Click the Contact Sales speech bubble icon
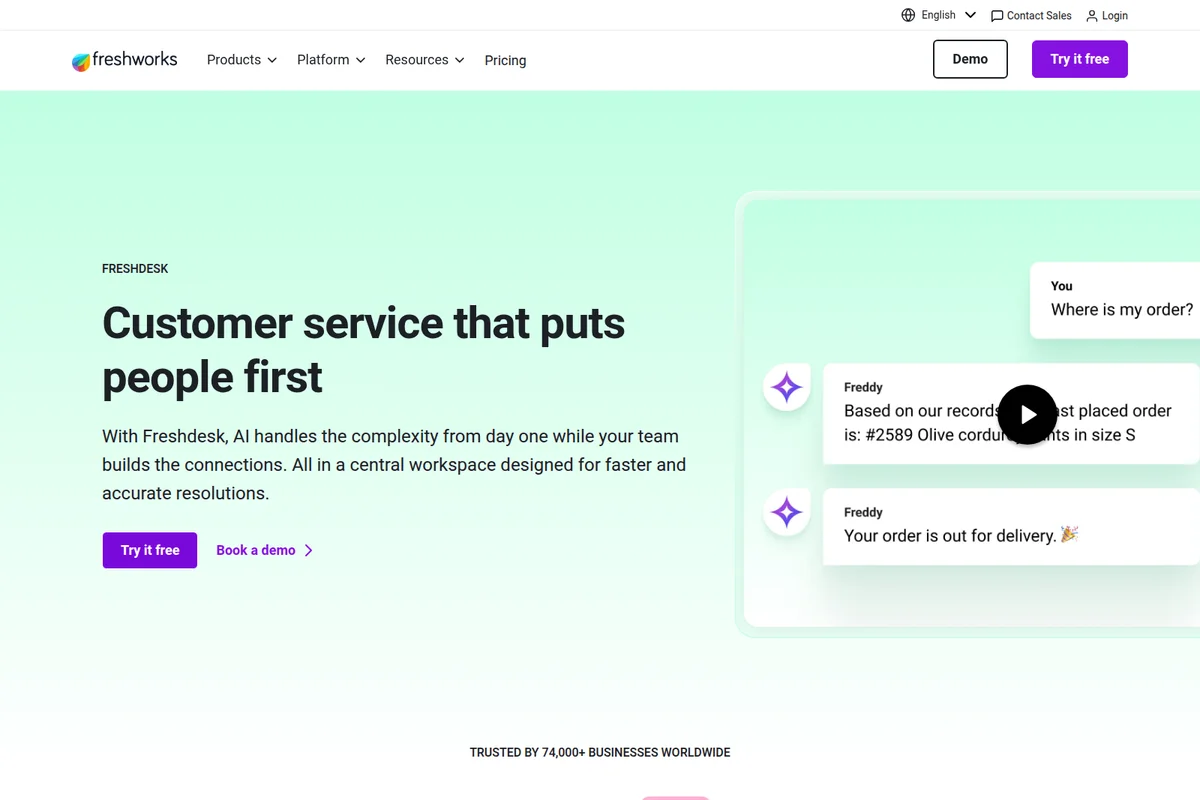This screenshot has height=800, width=1200. [997, 15]
